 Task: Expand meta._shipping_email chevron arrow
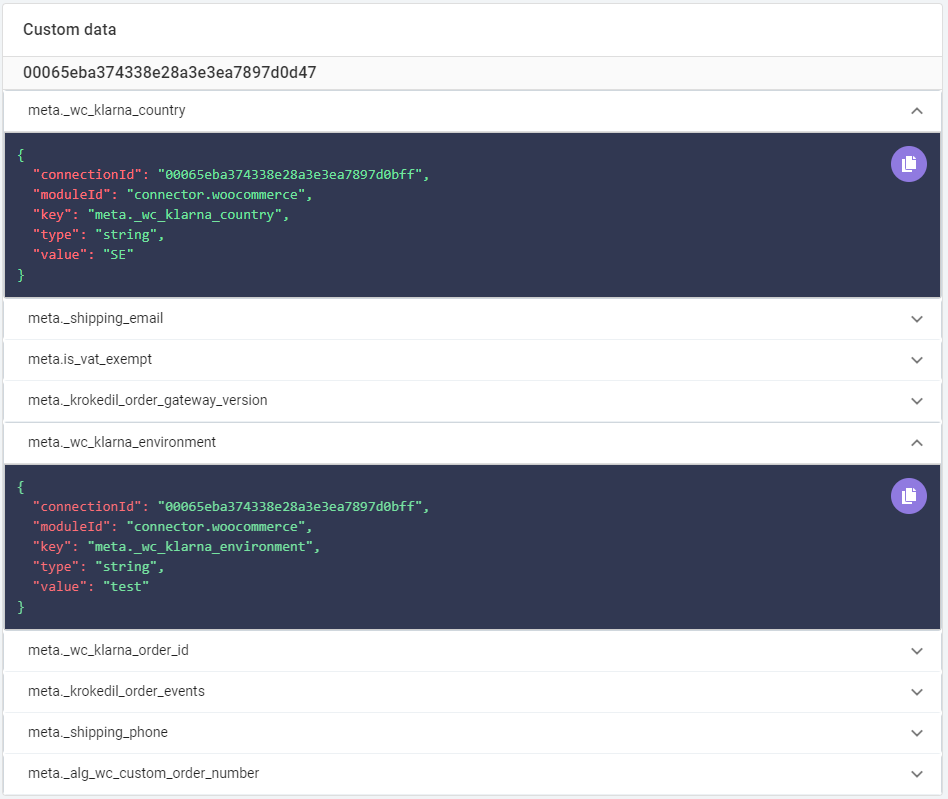917,319
